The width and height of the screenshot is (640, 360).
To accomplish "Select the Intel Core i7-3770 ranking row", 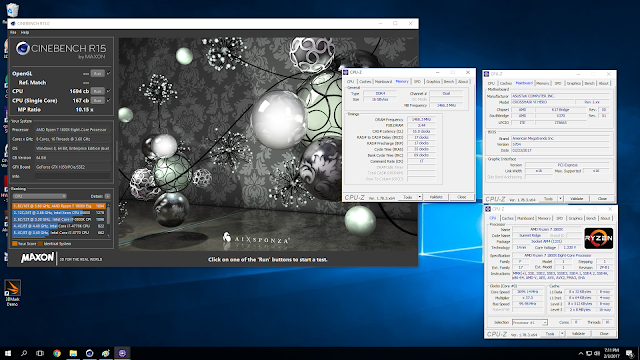I will point(59,232).
